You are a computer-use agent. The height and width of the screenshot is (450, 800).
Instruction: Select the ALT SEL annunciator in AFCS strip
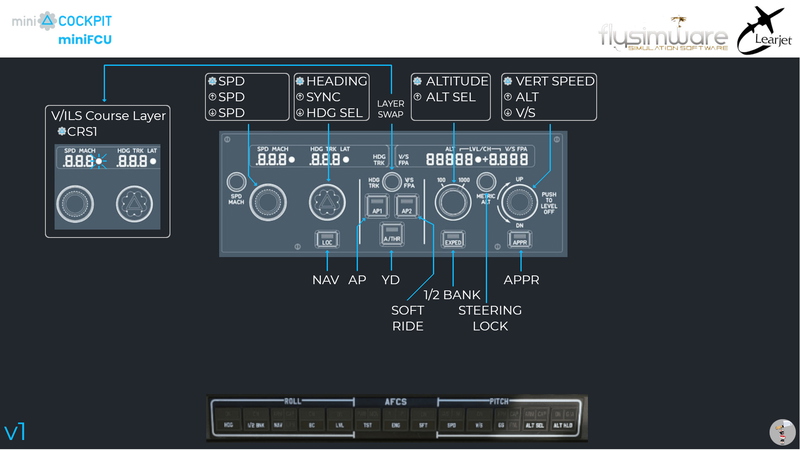pyautogui.click(x=536, y=424)
